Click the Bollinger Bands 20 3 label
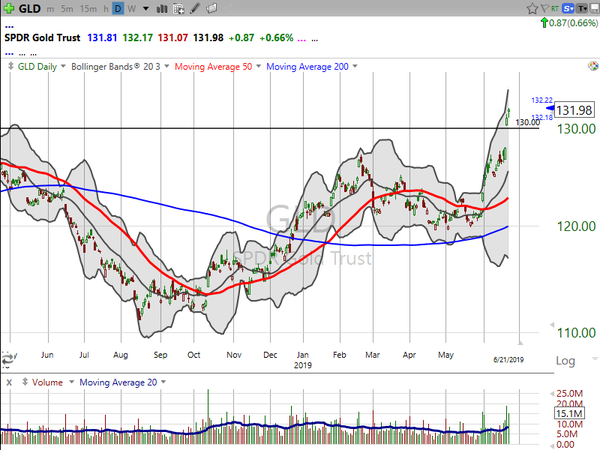The image size is (600, 450). coord(116,67)
